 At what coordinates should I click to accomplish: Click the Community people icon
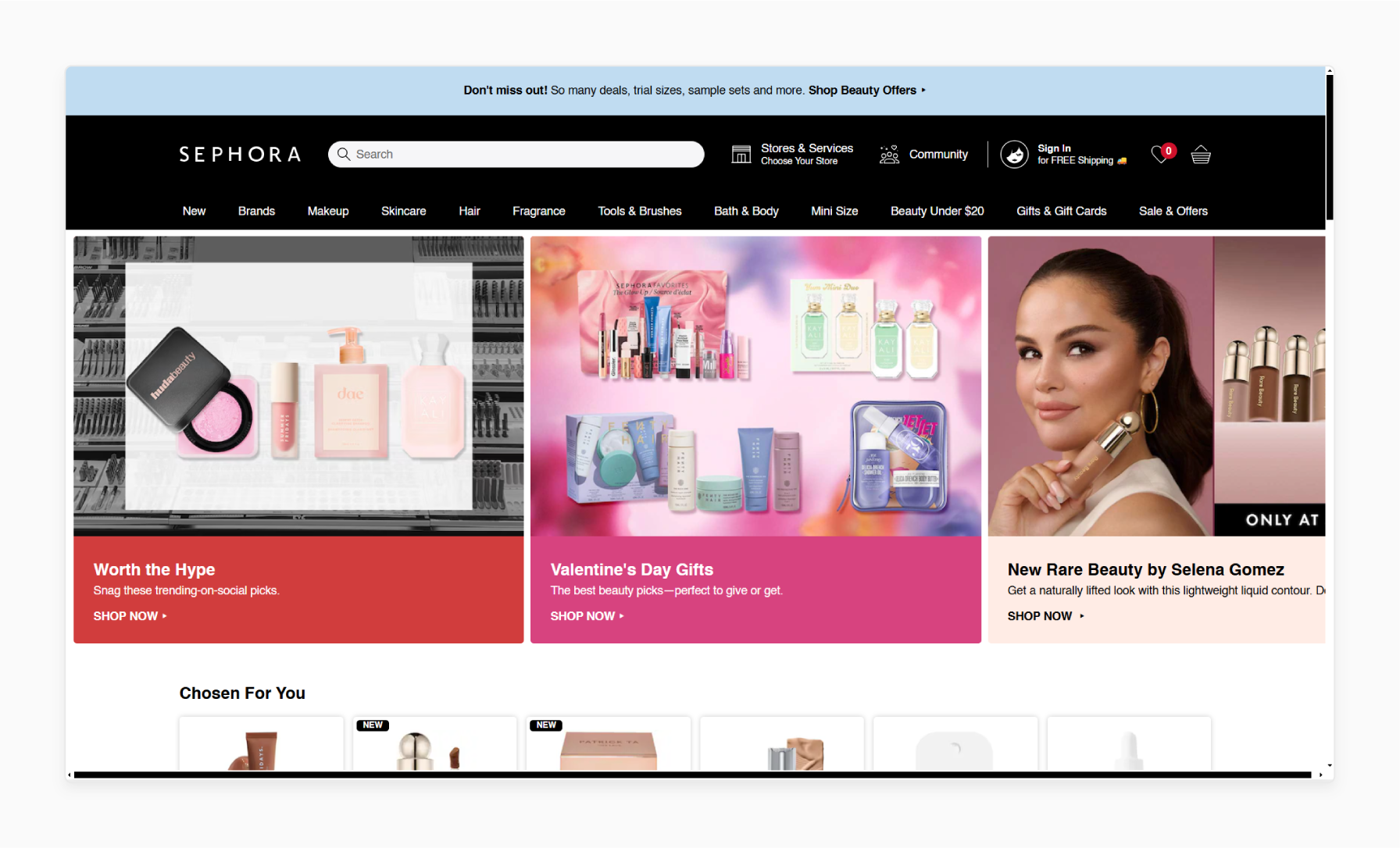889,155
